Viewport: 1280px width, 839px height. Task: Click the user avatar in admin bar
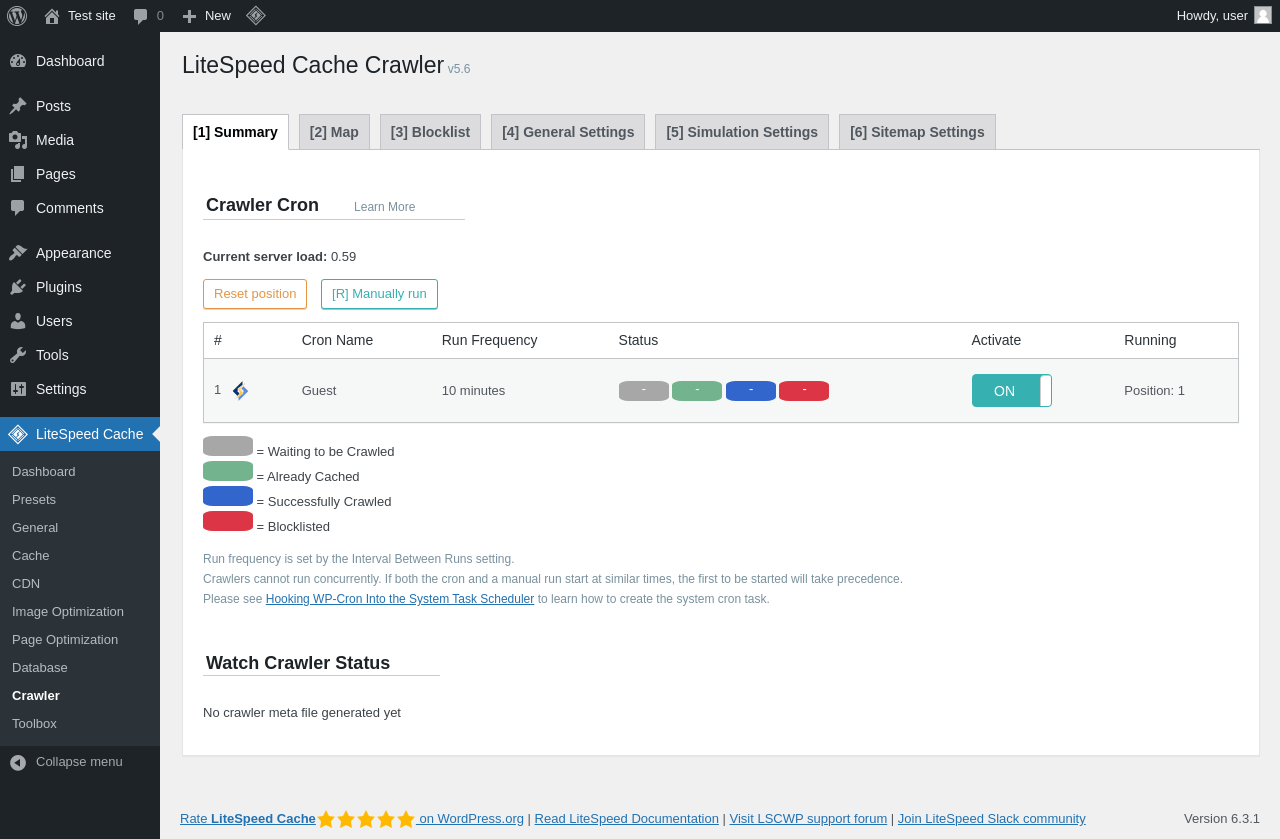pyautogui.click(x=1263, y=15)
